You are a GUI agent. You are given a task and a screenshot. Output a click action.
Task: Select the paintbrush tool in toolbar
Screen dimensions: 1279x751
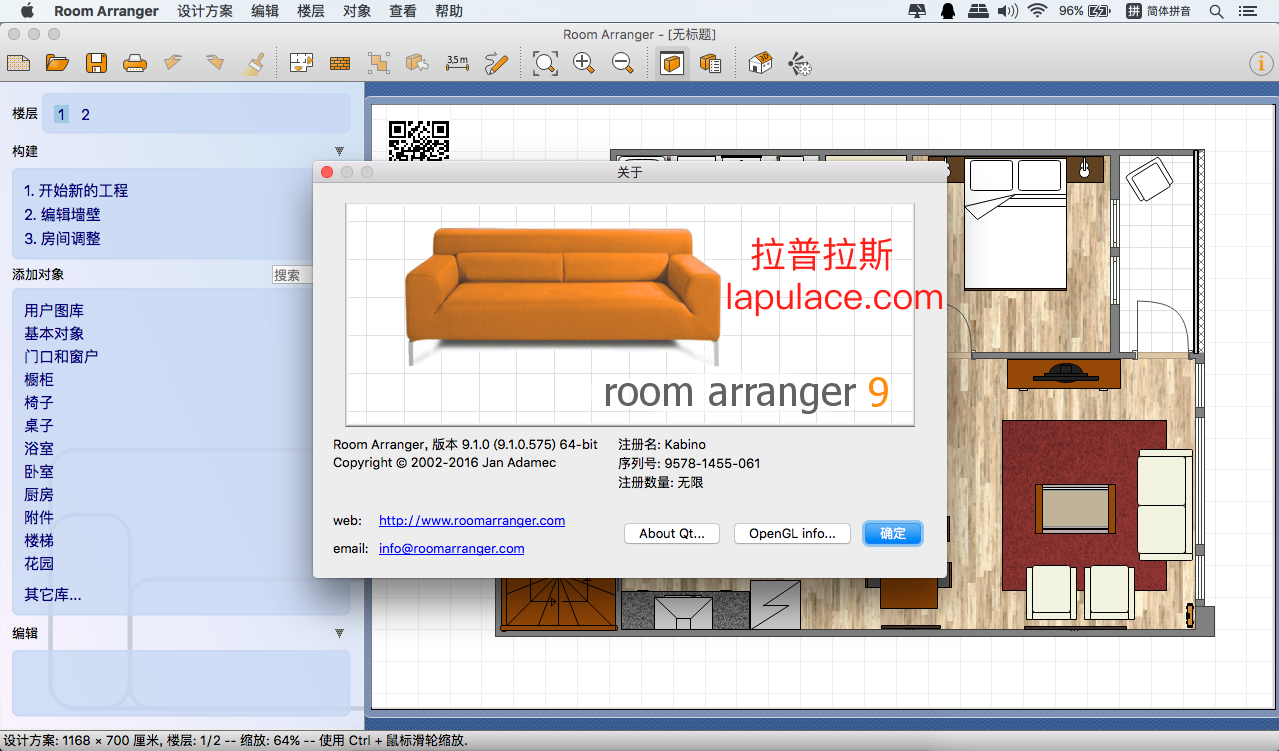(x=254, y=64)
